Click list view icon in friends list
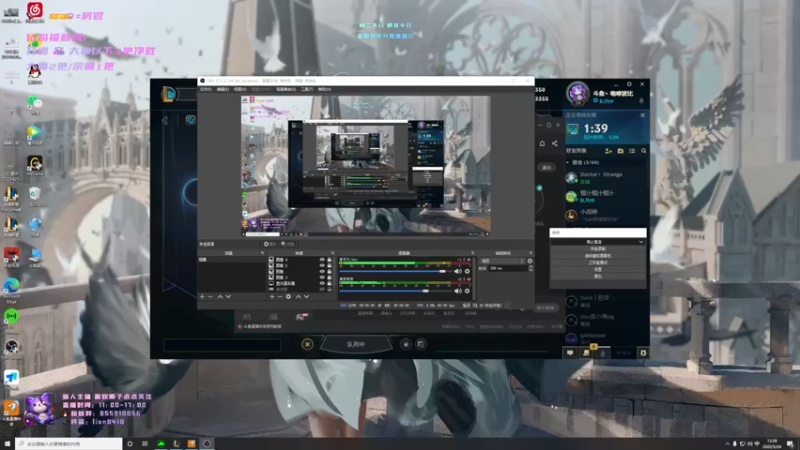This screenshot has width=800, height=450. click(x=632, y=151)
